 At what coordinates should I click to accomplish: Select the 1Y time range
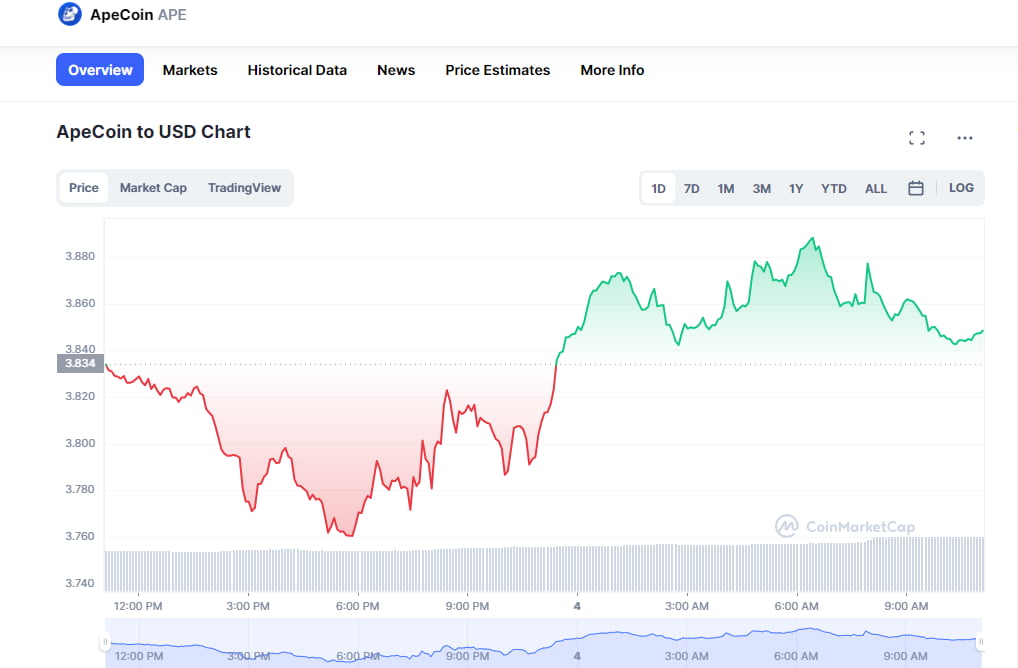coord(796,189)
